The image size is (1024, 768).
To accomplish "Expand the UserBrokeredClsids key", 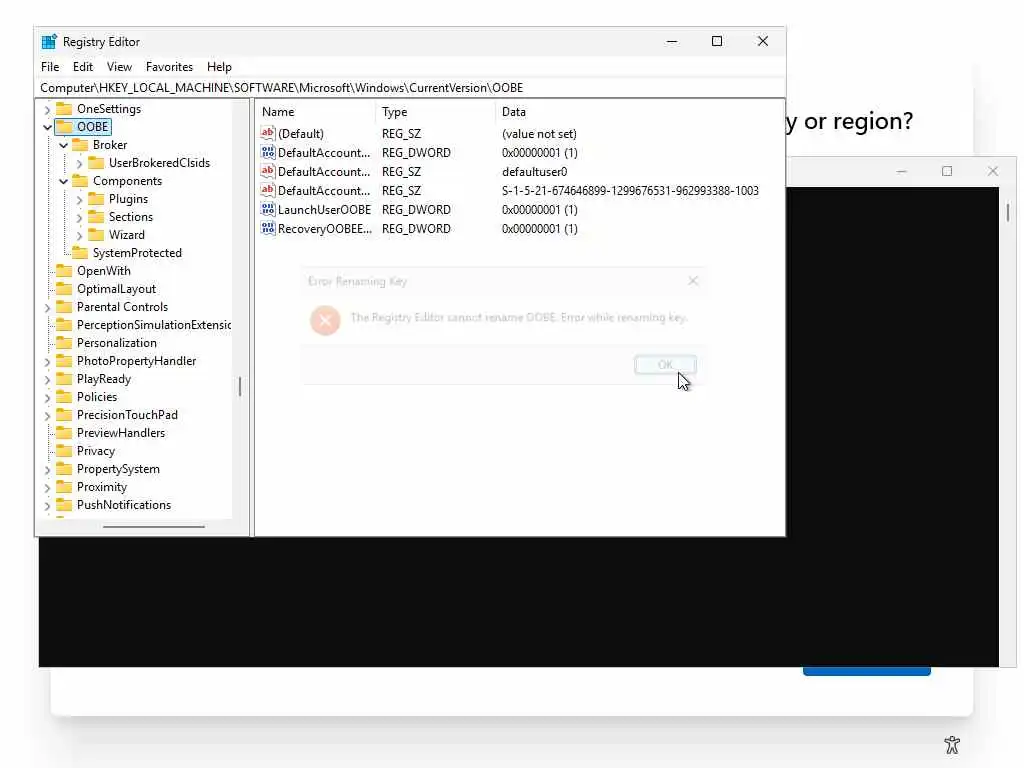I will [x=79, y=163].
